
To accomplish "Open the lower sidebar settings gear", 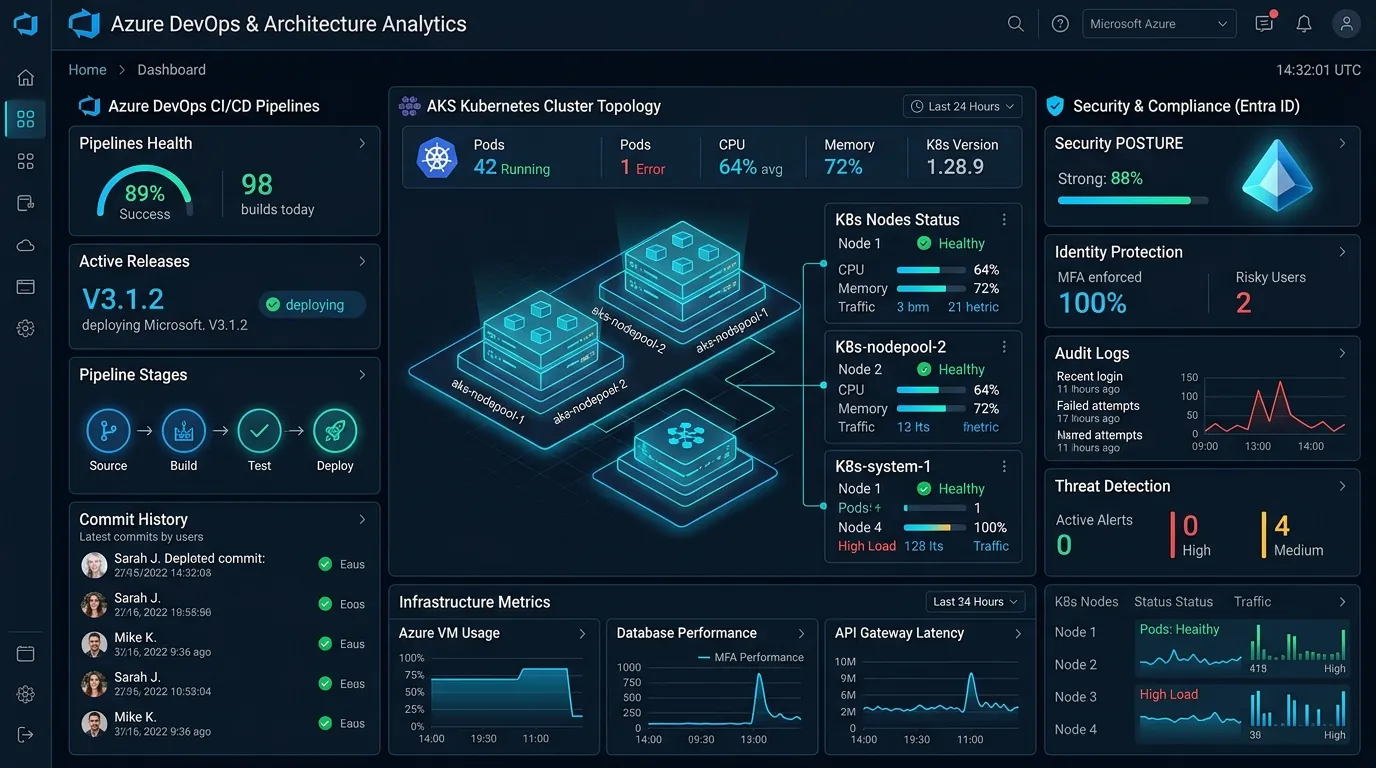I will pos(26,694).
